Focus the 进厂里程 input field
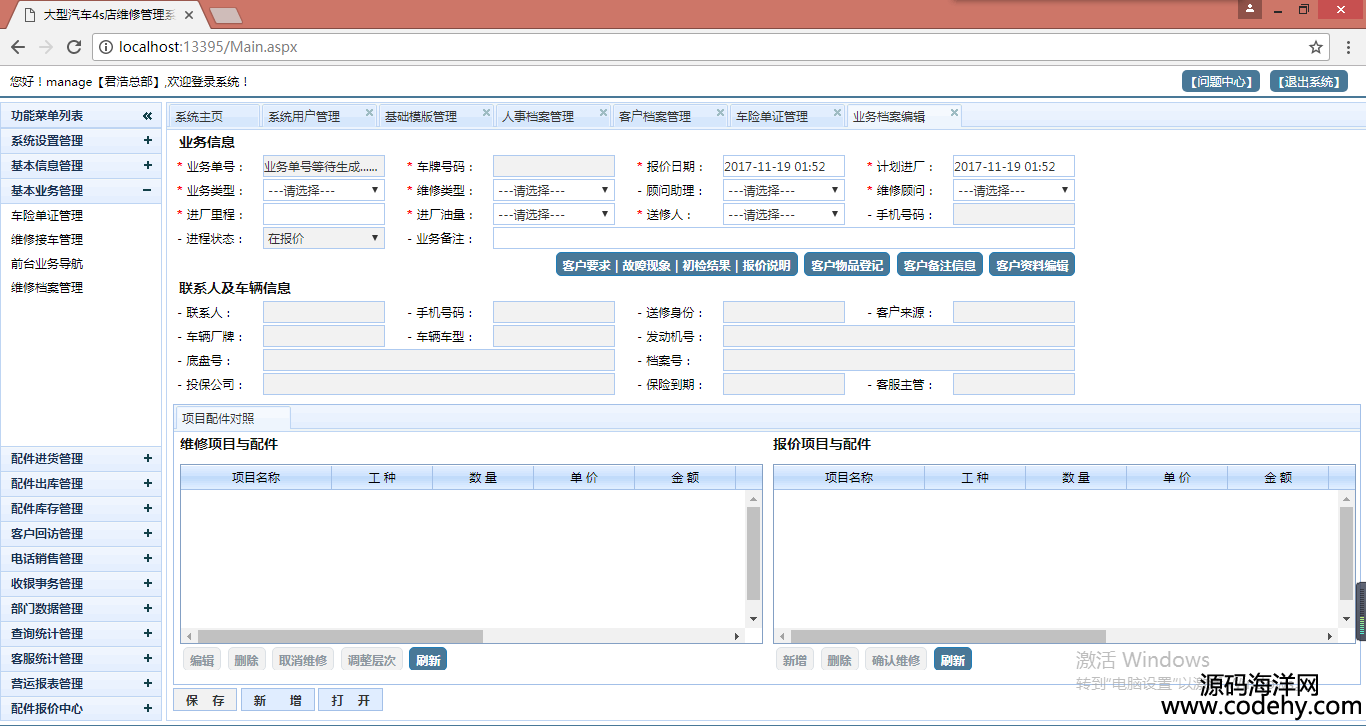The image size is (1366, 726). click(x=324, y=214)
